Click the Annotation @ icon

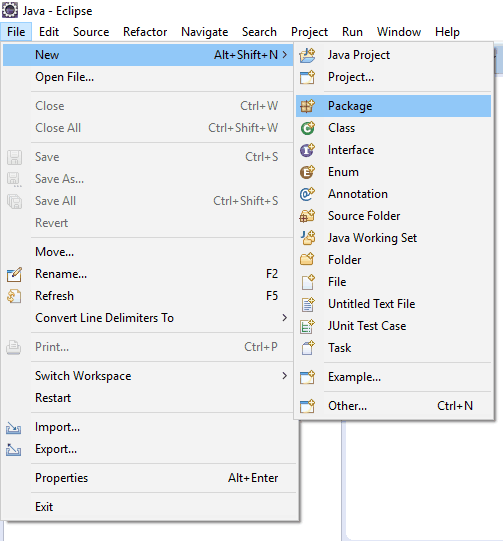click(307, 194)
